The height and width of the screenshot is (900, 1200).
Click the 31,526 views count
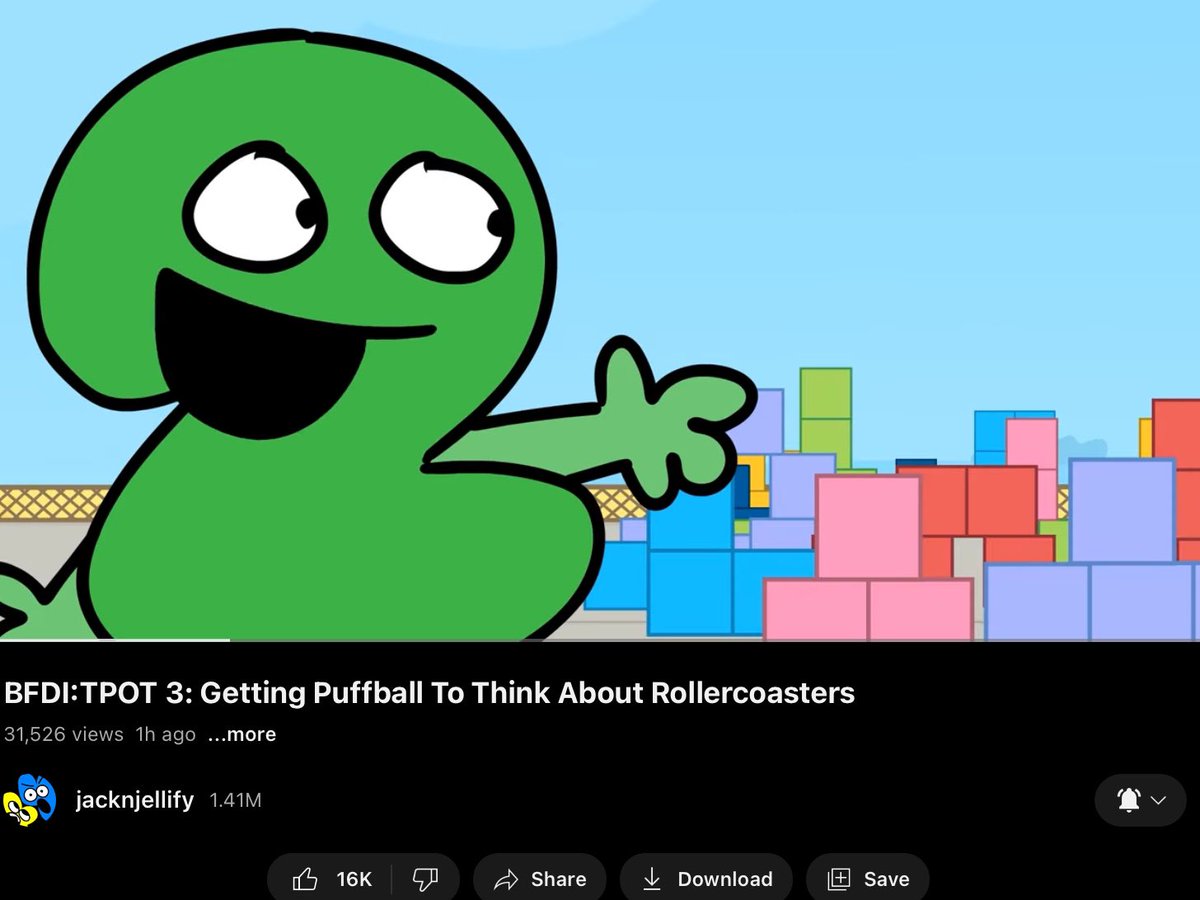click(x=64, y=734)
